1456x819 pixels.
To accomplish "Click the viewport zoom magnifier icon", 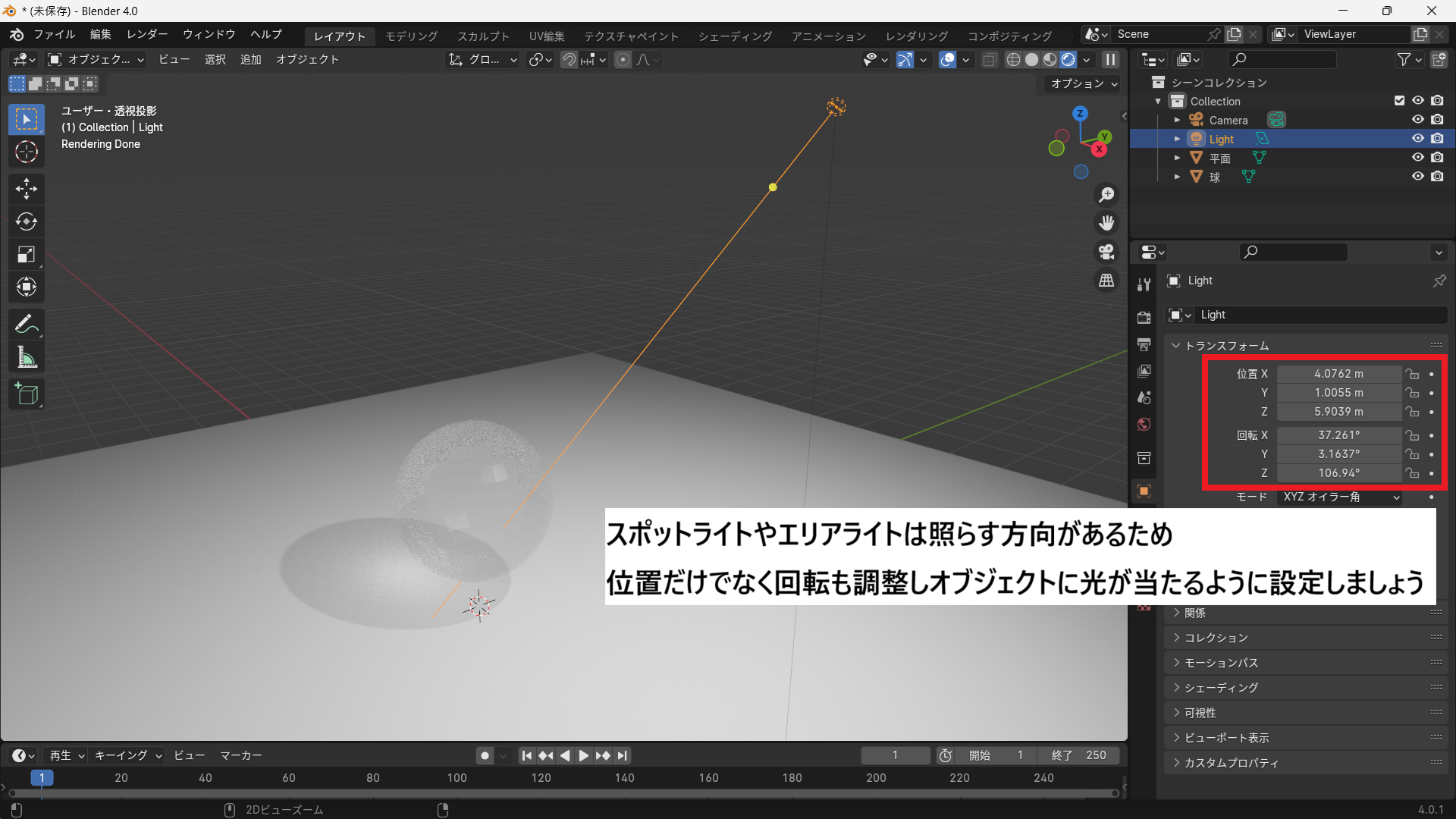I will 1107,195.
